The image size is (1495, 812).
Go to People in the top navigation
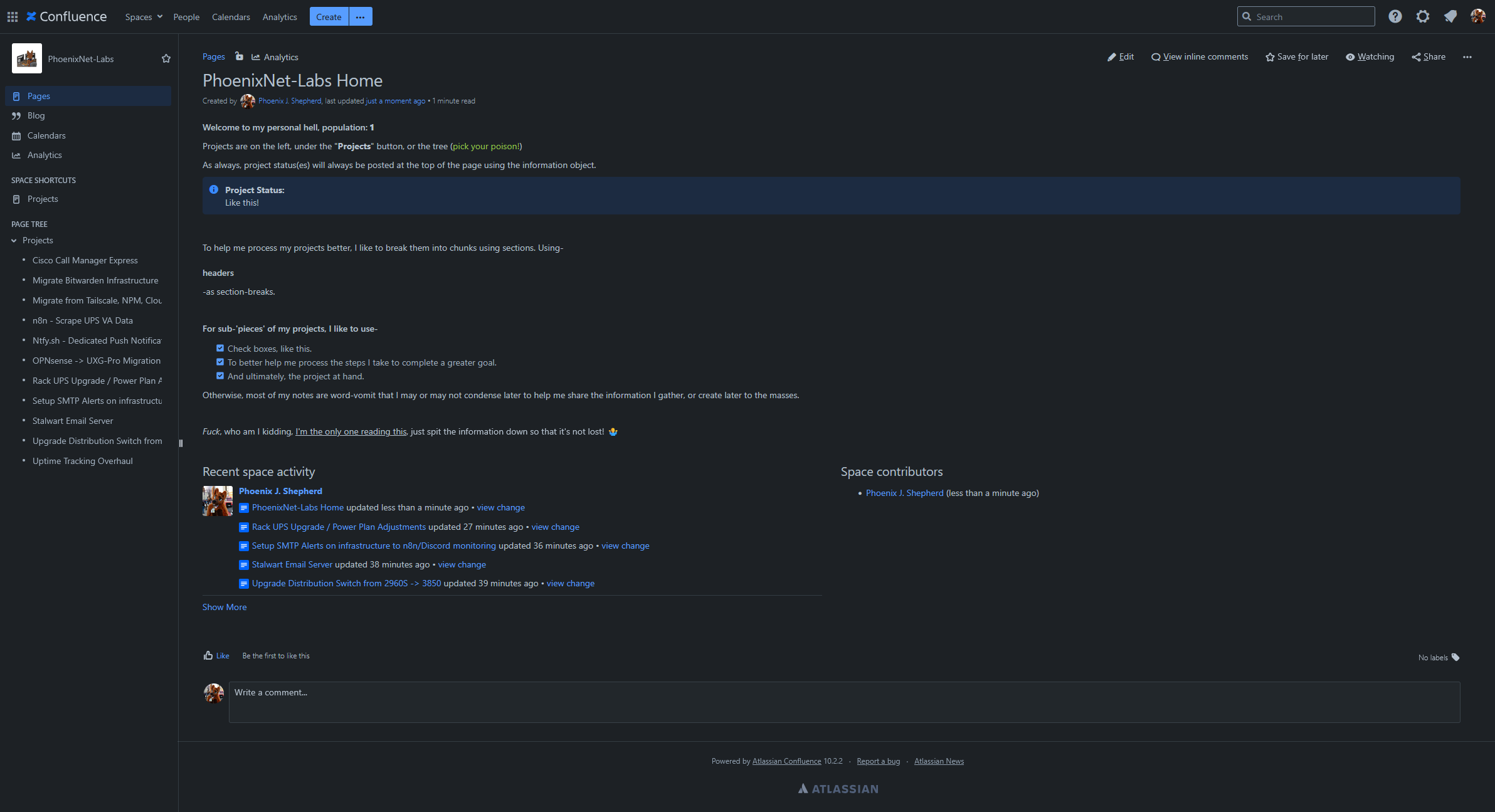pyautogui.click(x=186, y=17)
